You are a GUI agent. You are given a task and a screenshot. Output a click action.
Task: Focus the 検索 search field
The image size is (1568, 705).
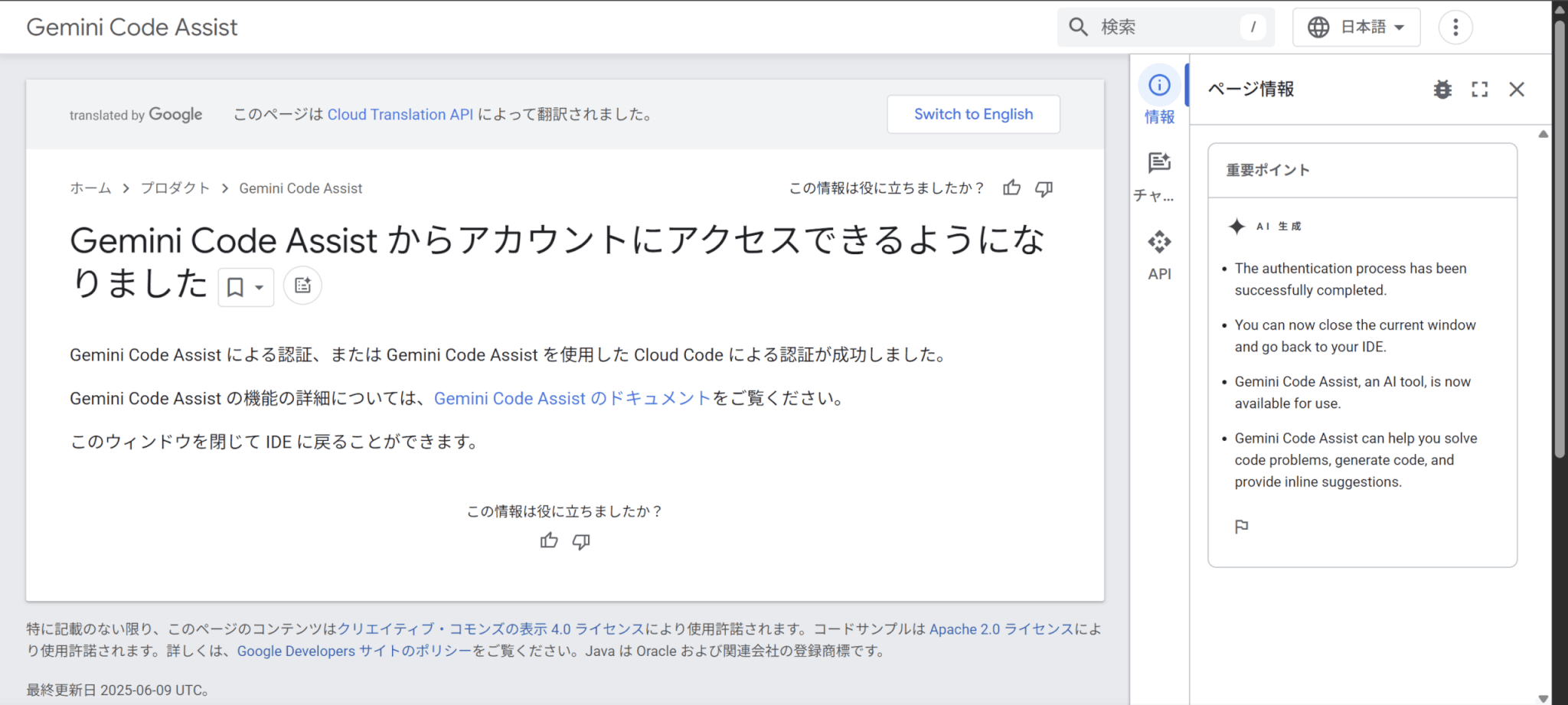point(1166,28)
